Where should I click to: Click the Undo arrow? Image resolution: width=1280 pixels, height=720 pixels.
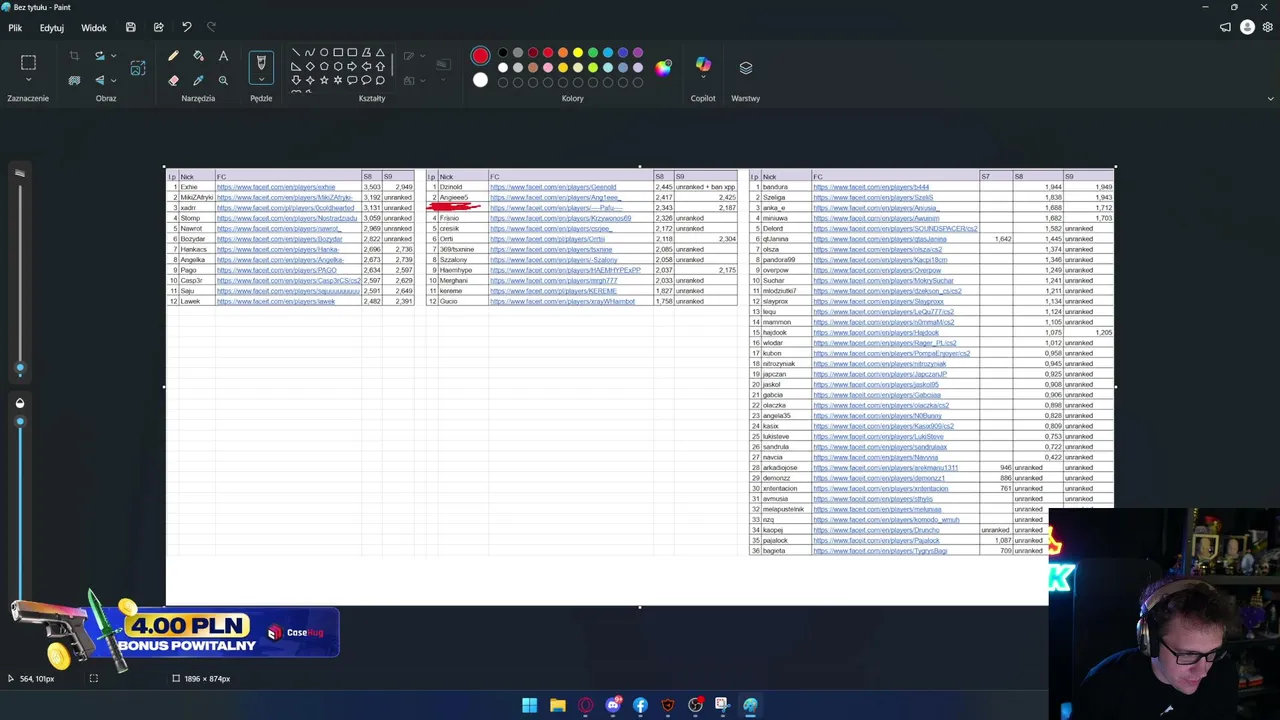tap(186, 28)
